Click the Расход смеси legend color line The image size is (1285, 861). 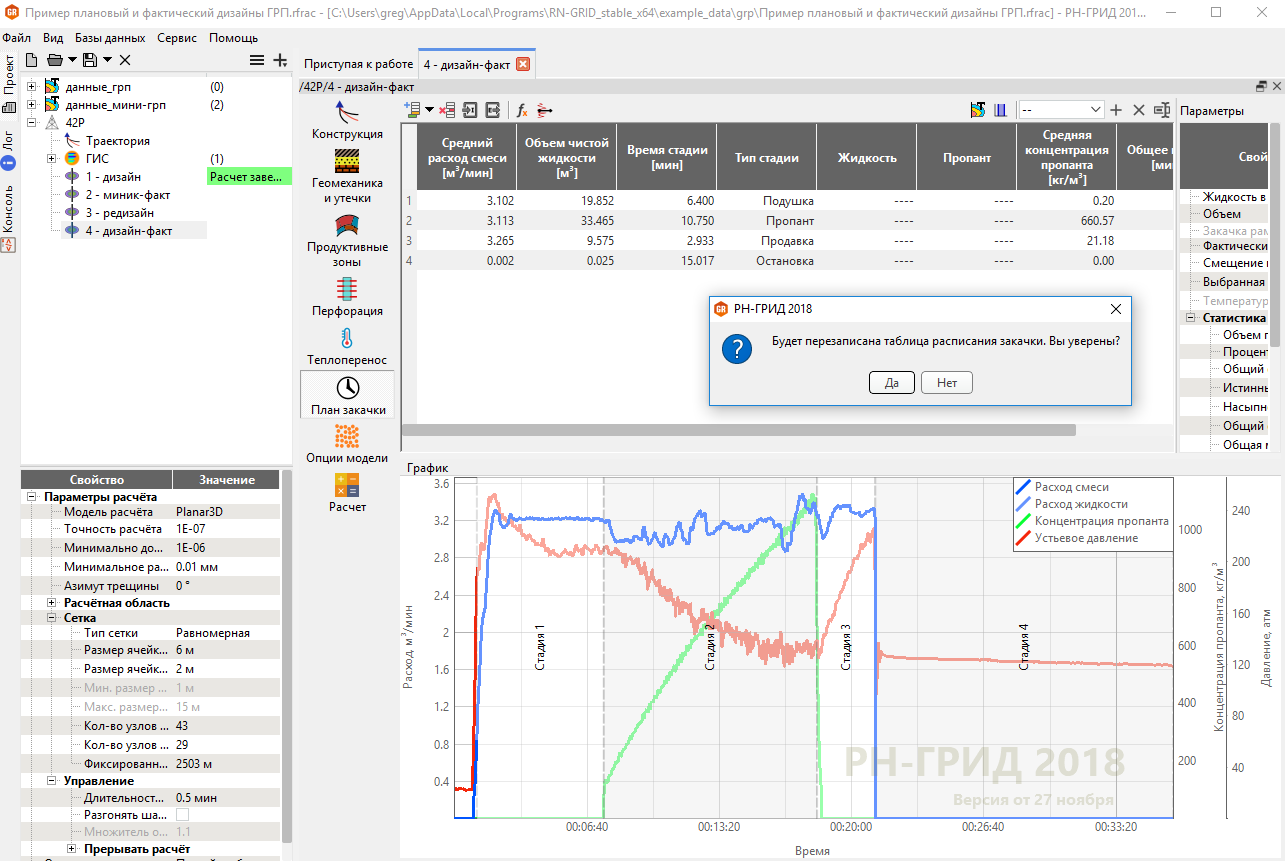pyautogui.click(x=1023, y=487)
